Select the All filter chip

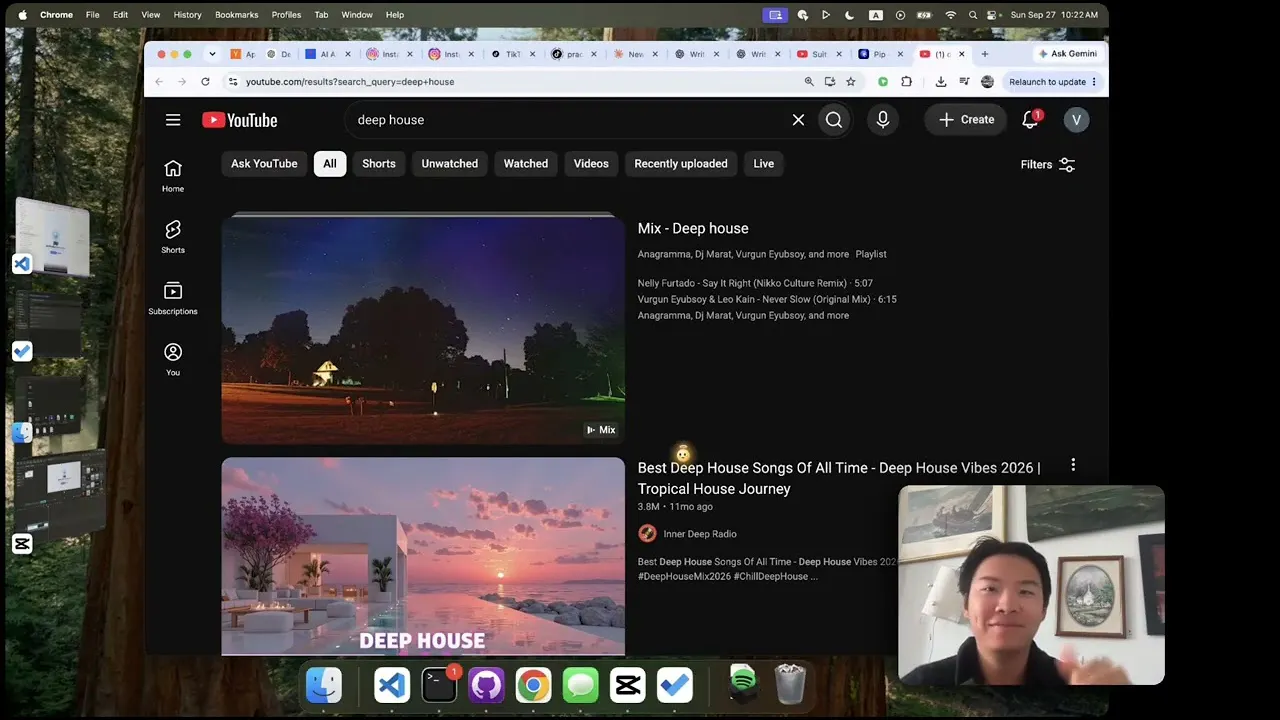click(330, 164)
